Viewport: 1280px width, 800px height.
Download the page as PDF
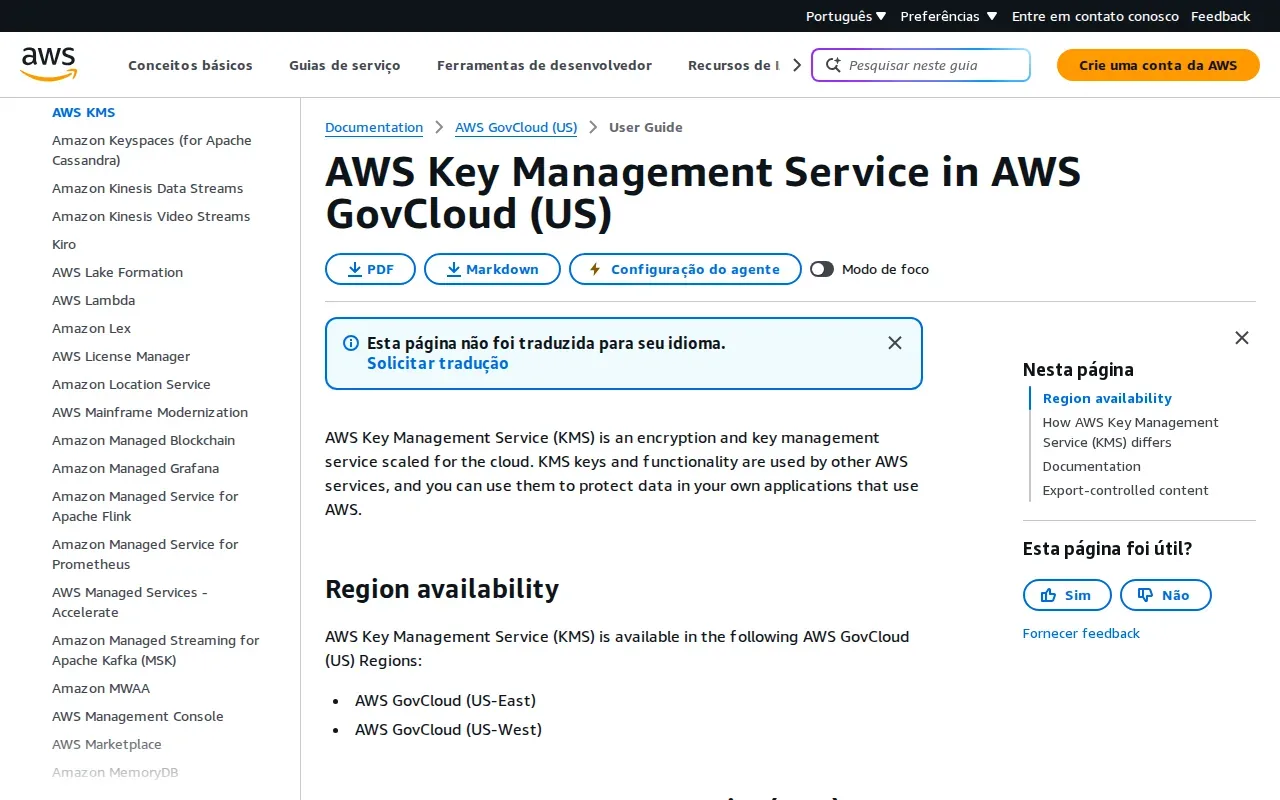point(370,269)
